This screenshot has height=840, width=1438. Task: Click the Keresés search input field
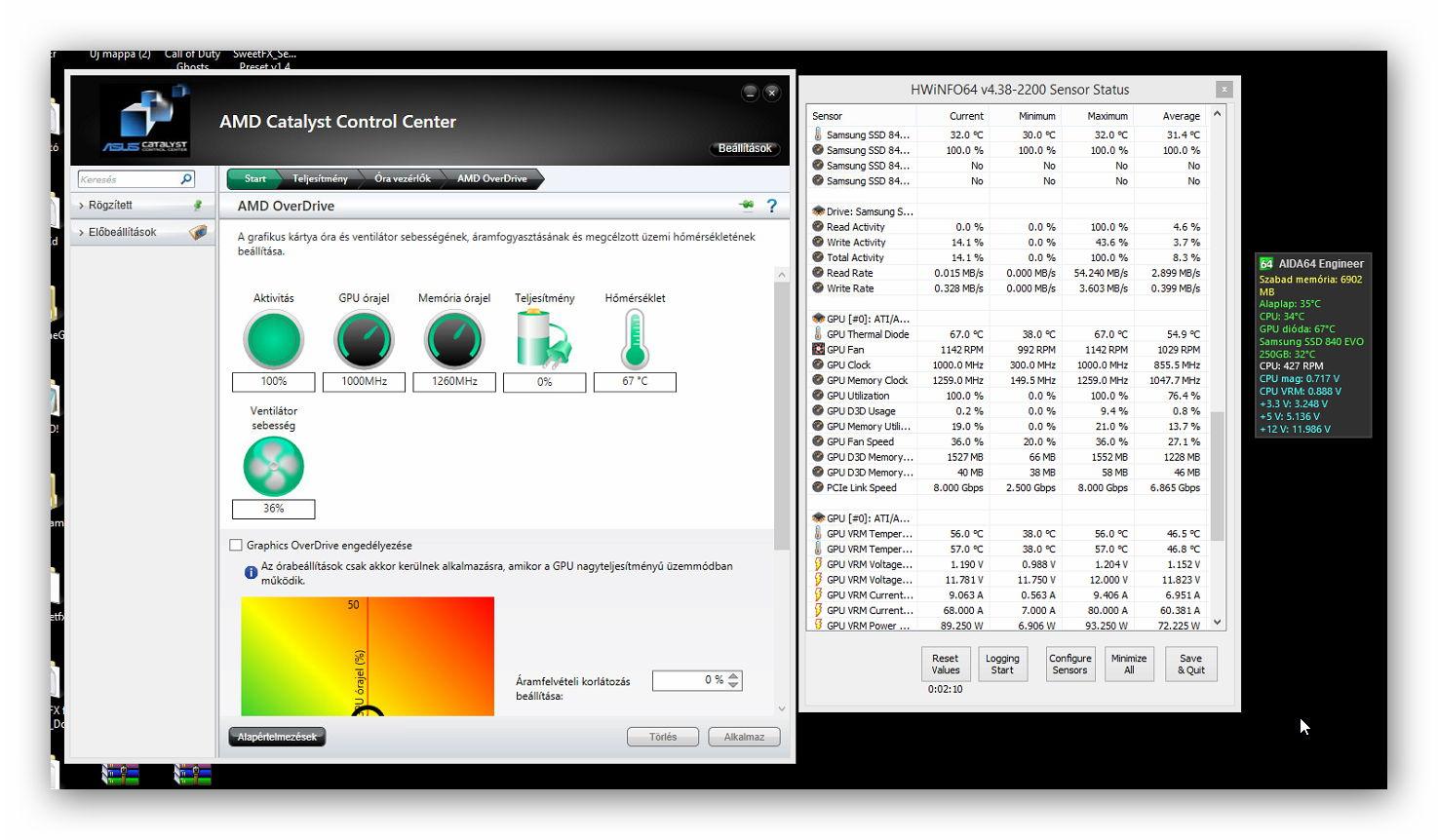coord(129,179)
